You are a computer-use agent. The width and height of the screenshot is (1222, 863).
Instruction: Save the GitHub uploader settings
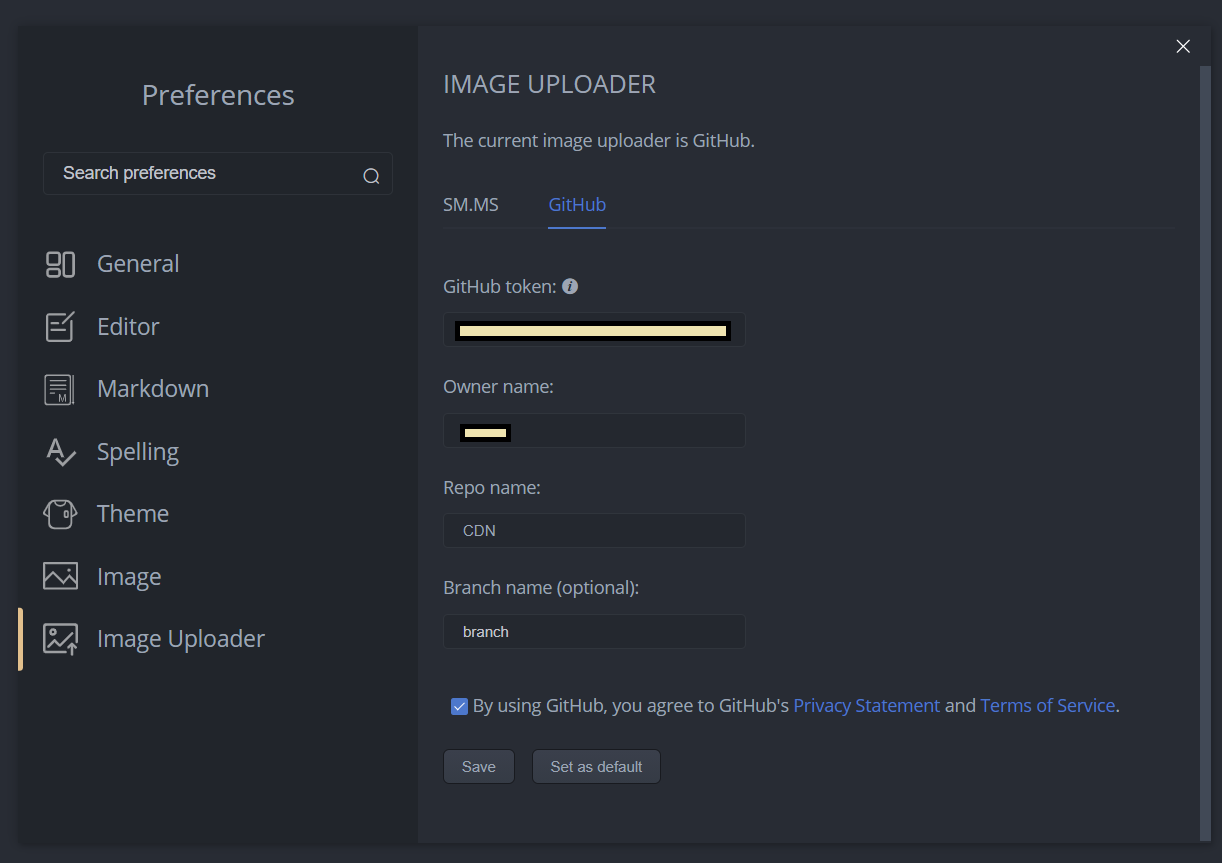tap(479, 767)
